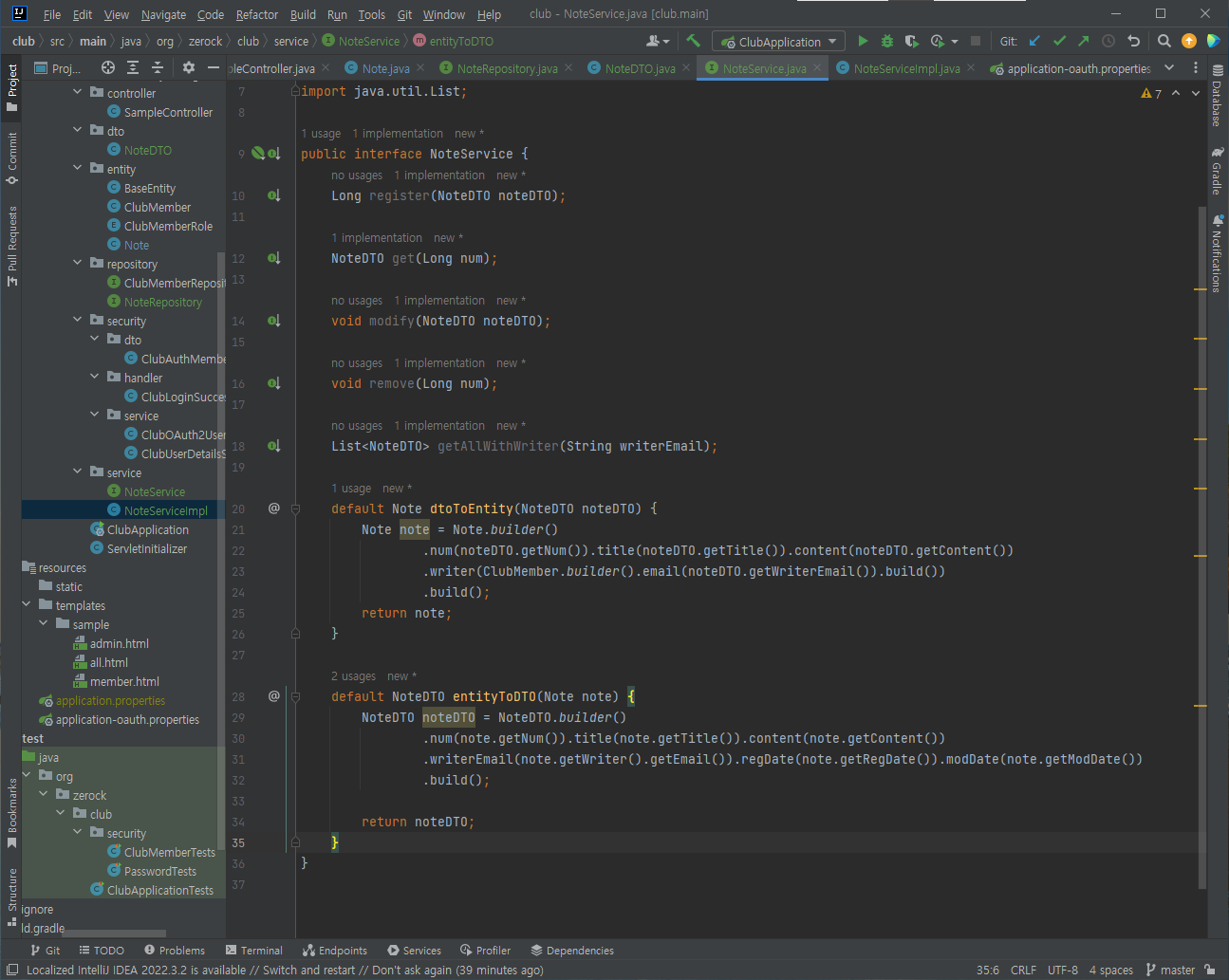Open the Profiler tool window
Image resolution: width=1229 pixels, height=980 pixels.
[485, 950]
